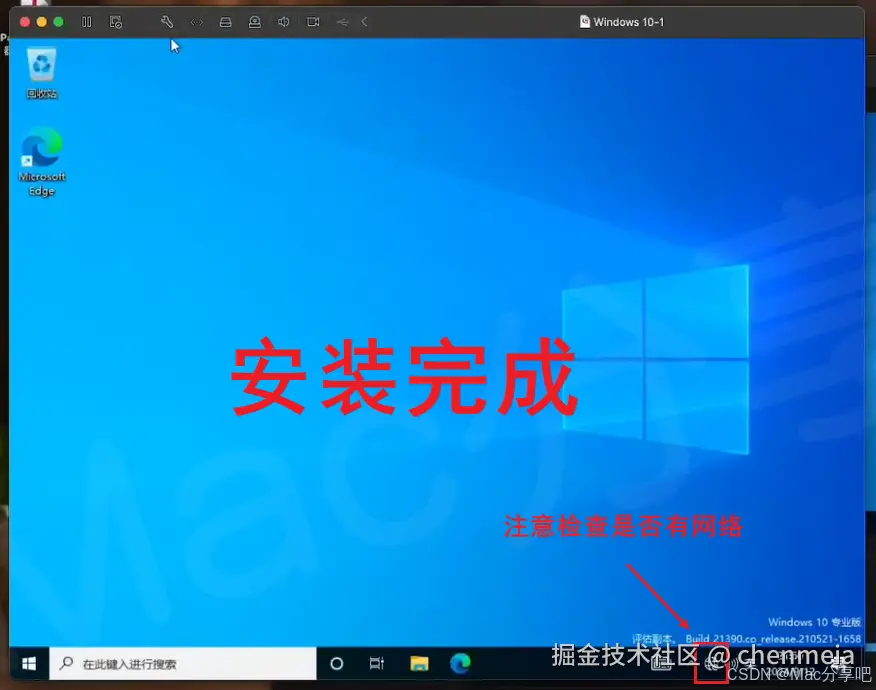Click the network icon in the system tray
This screenshot has height=690, width=876.
(x=711, y=662)
